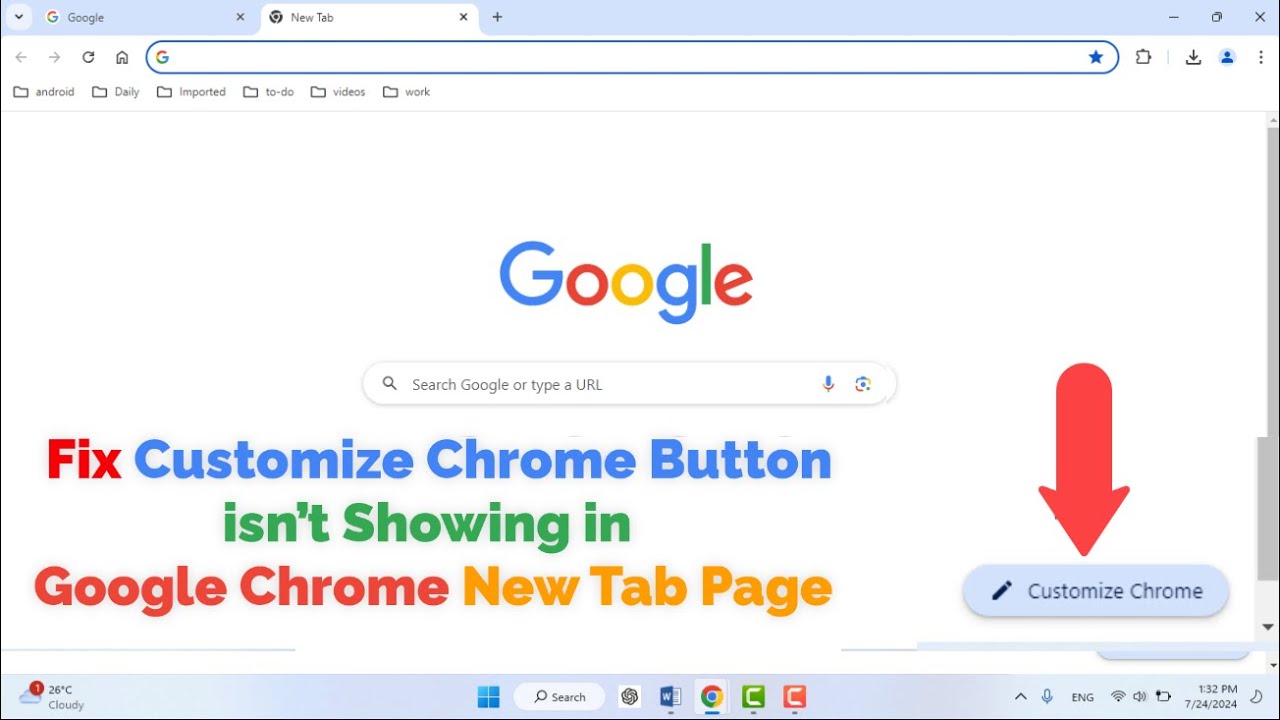Open the Chrome profile avatar
The image size is (1280, 720).
(x=1227, y=57)
